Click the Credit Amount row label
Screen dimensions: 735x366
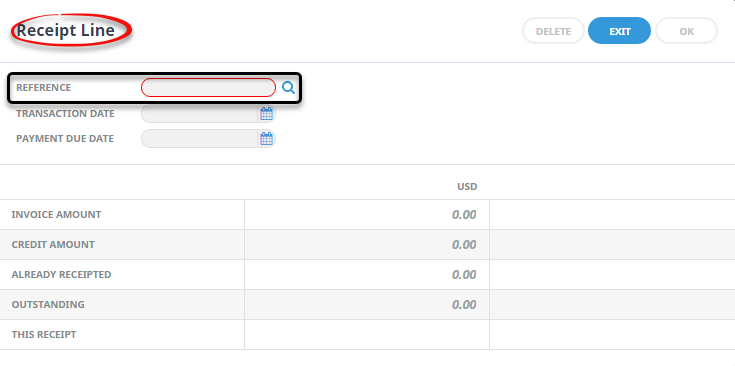(x=53, y=245)
